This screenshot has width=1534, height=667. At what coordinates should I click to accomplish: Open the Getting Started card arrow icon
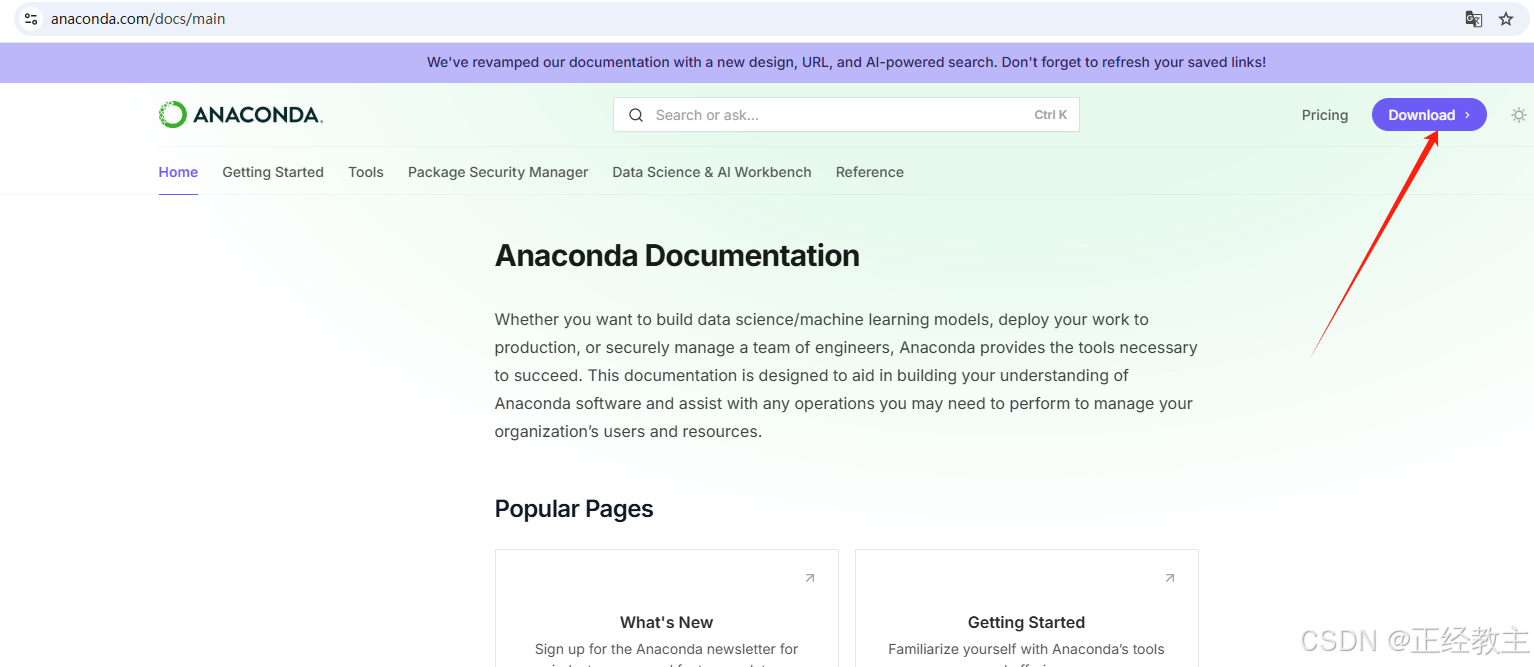pos(1170,578)
